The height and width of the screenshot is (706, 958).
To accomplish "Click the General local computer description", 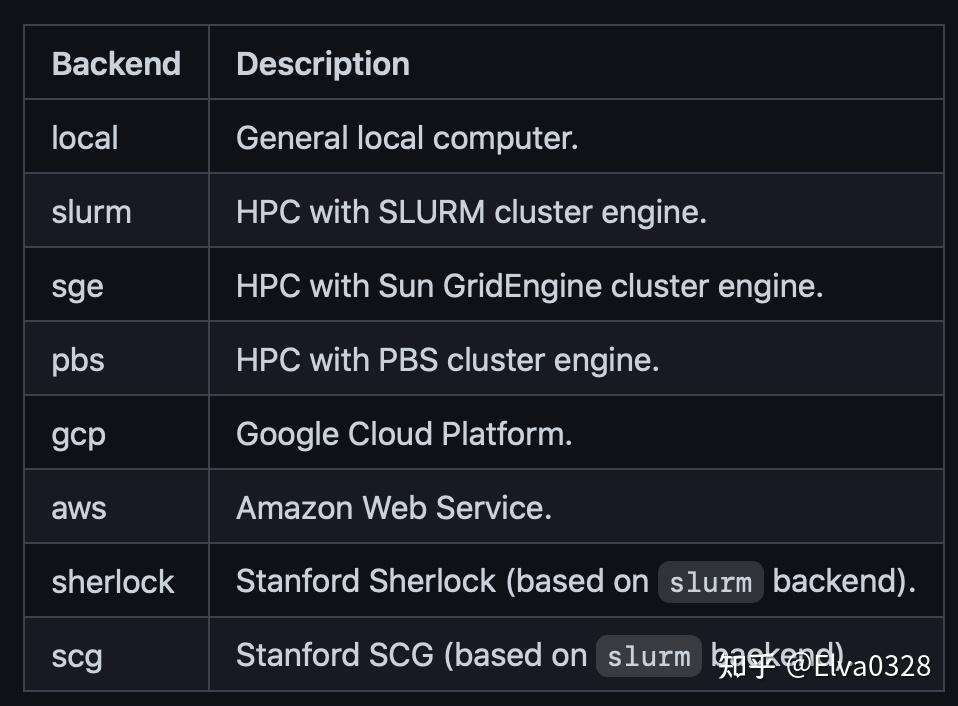I will [407, 138].
